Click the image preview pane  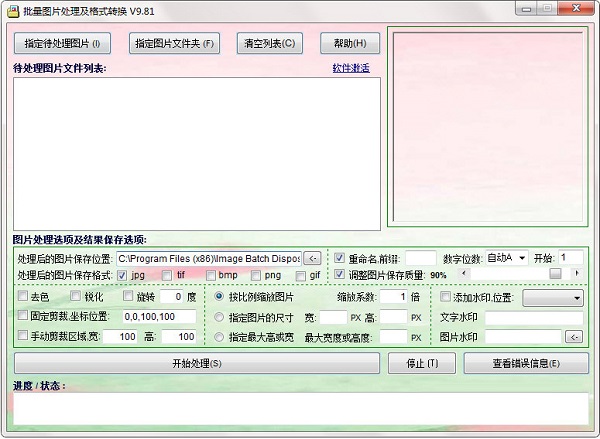coord(488,127)
